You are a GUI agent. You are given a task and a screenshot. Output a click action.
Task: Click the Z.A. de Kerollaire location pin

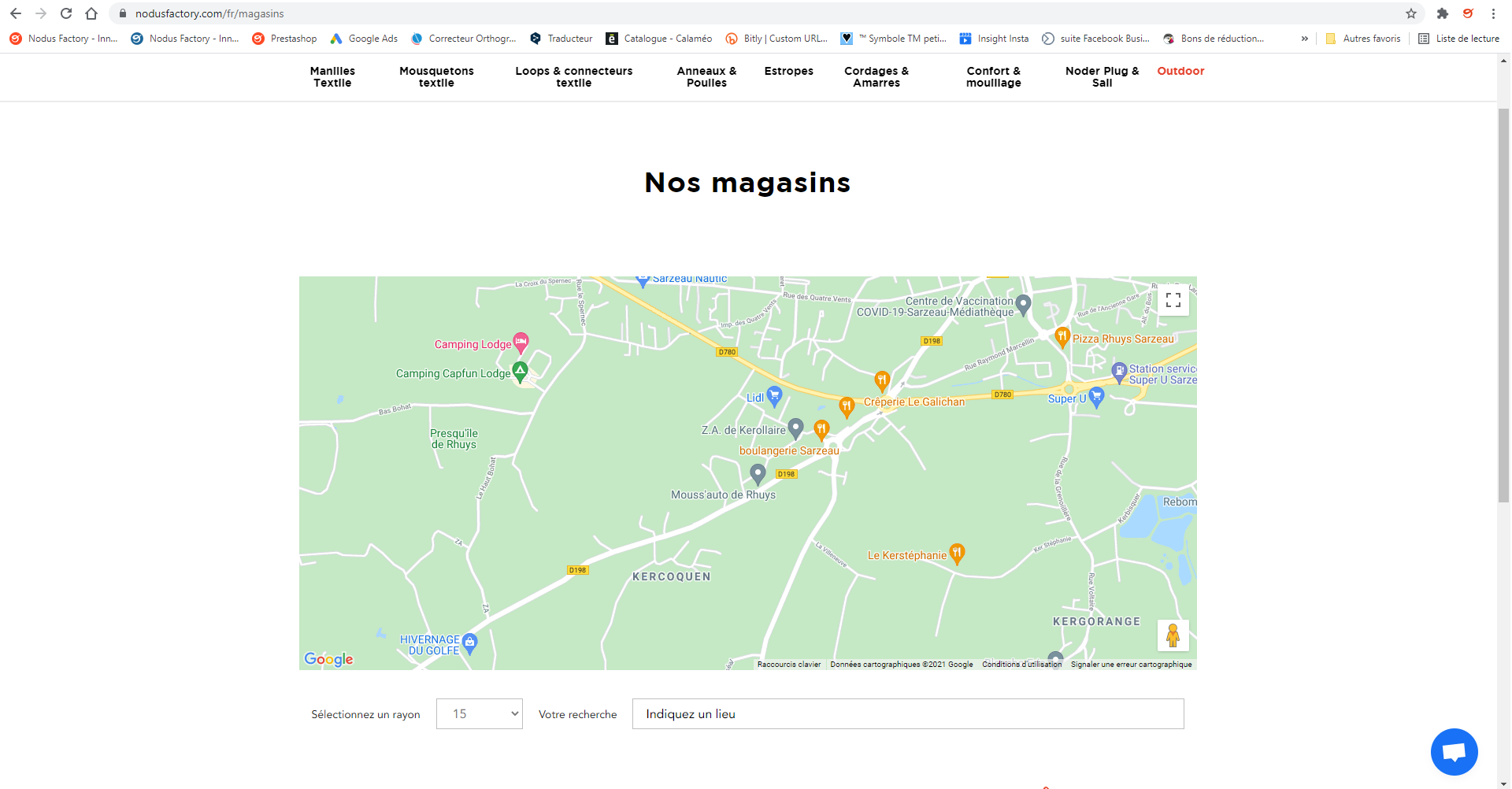click(795, 428)
